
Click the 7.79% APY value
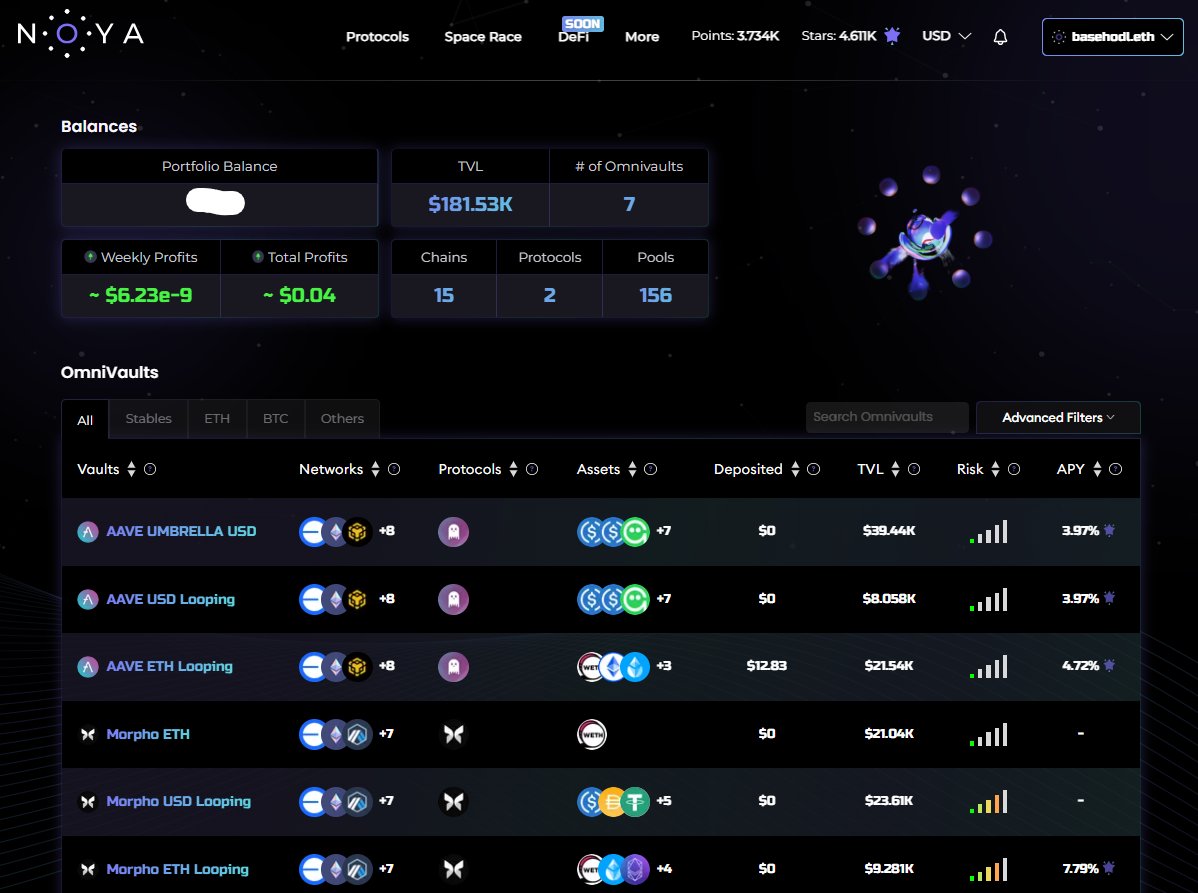1080,869
